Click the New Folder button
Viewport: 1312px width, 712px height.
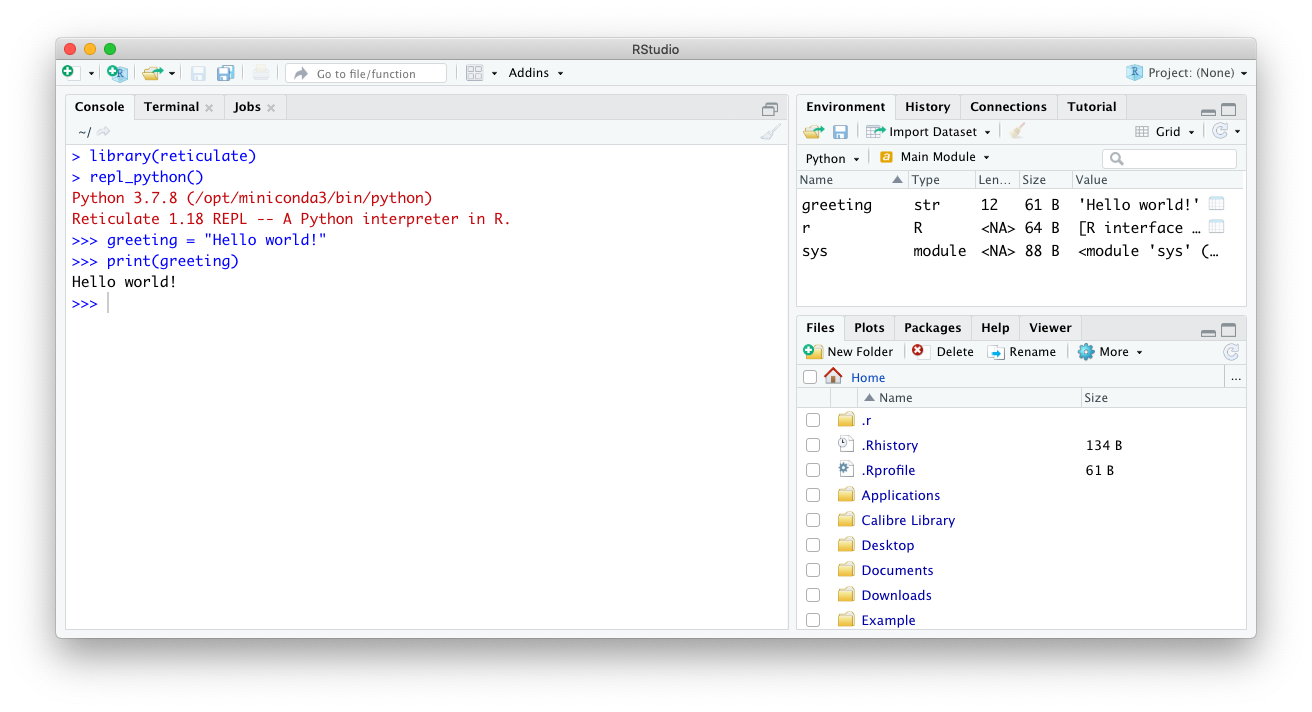click(x=848, y=352)
